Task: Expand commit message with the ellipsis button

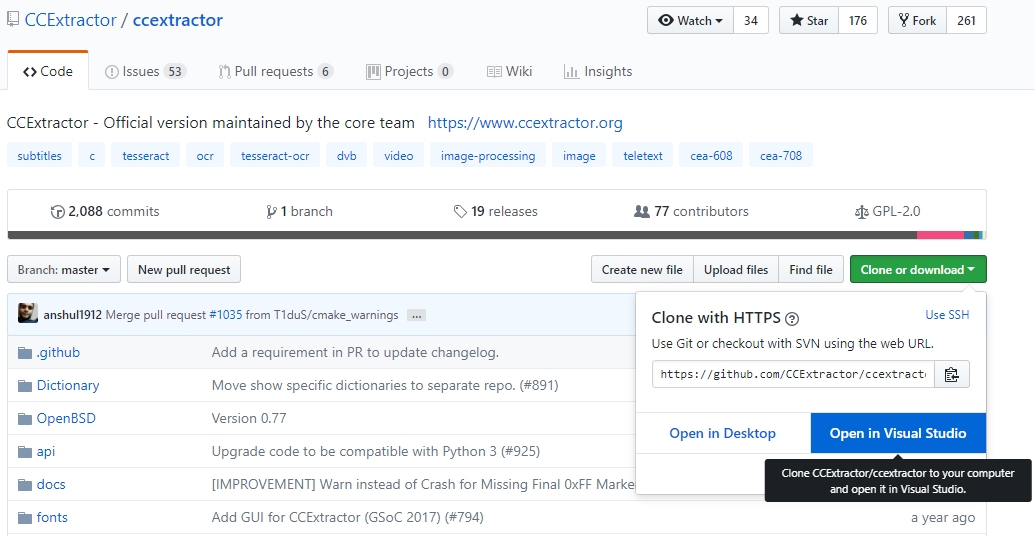Action: 416,316
